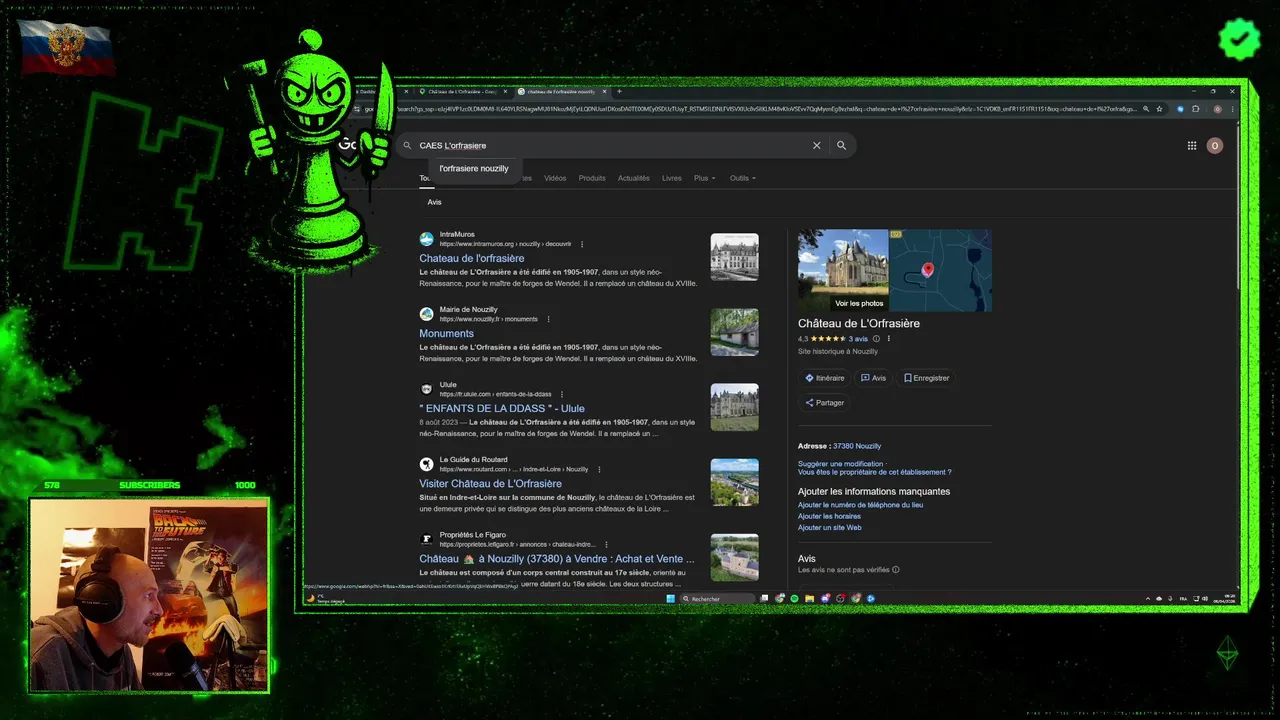This screenshot has width=1280, height=720.
Task: Click info icon beside unverified reviews note
Action: pyautogui.click(x=895, y=570)
